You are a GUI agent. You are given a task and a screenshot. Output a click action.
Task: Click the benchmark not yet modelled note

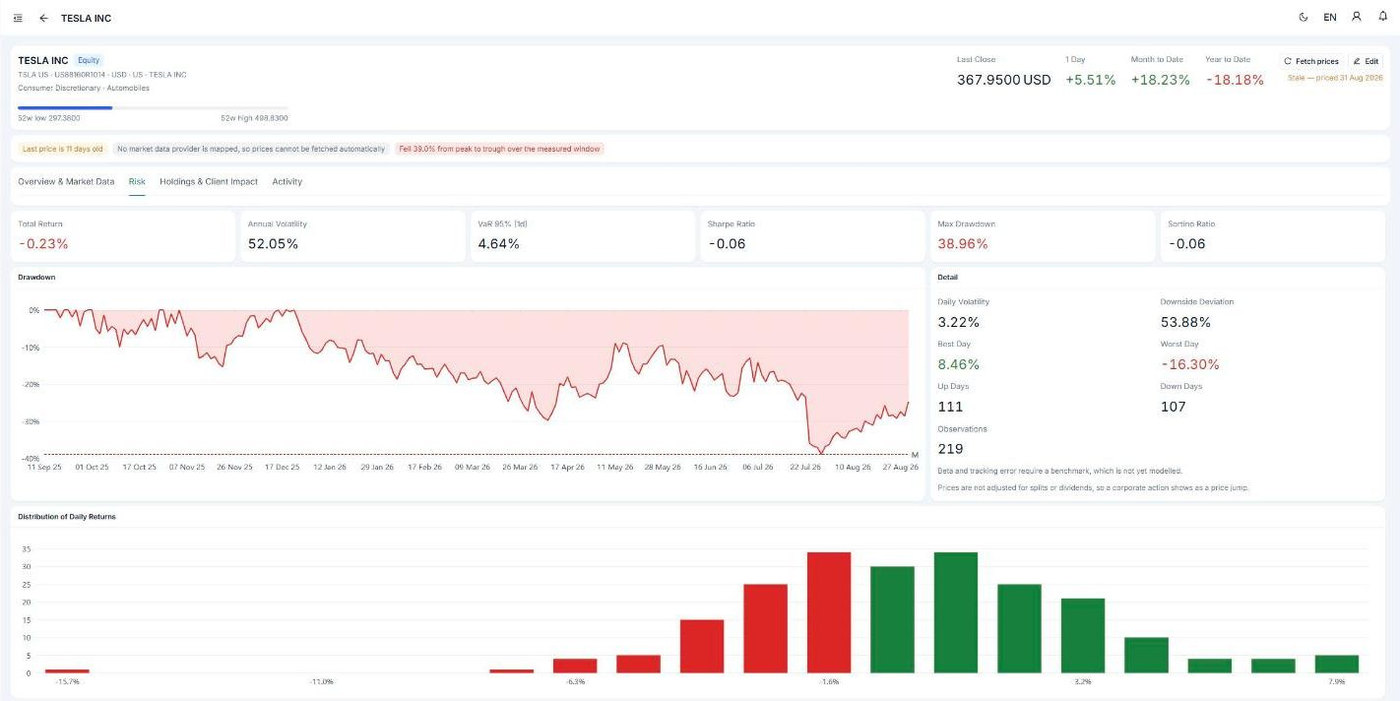tap(1060, 470)
